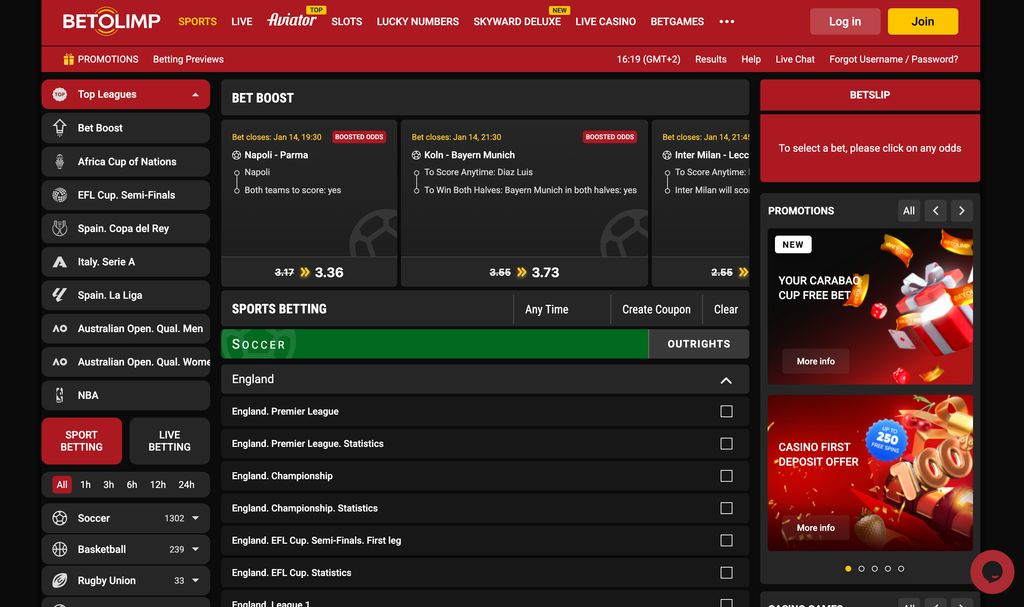Tick EFL Cup. Semi-Finals. First leg checkbox
The width and height of the screenshot is (1024, 607).
[726, 540]
